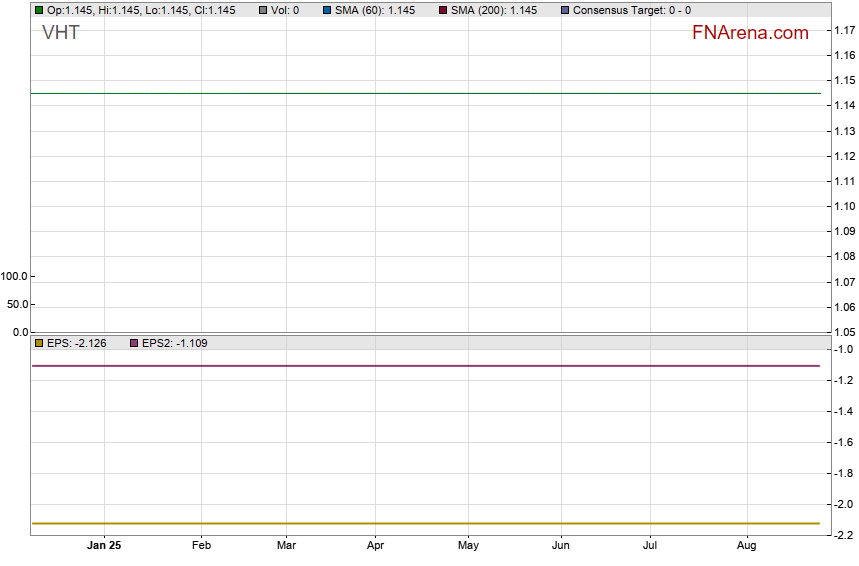The image size is (859, 566).
Task: Click the dark red SMA (200) legend square
Action: click(x=443, y=10)
